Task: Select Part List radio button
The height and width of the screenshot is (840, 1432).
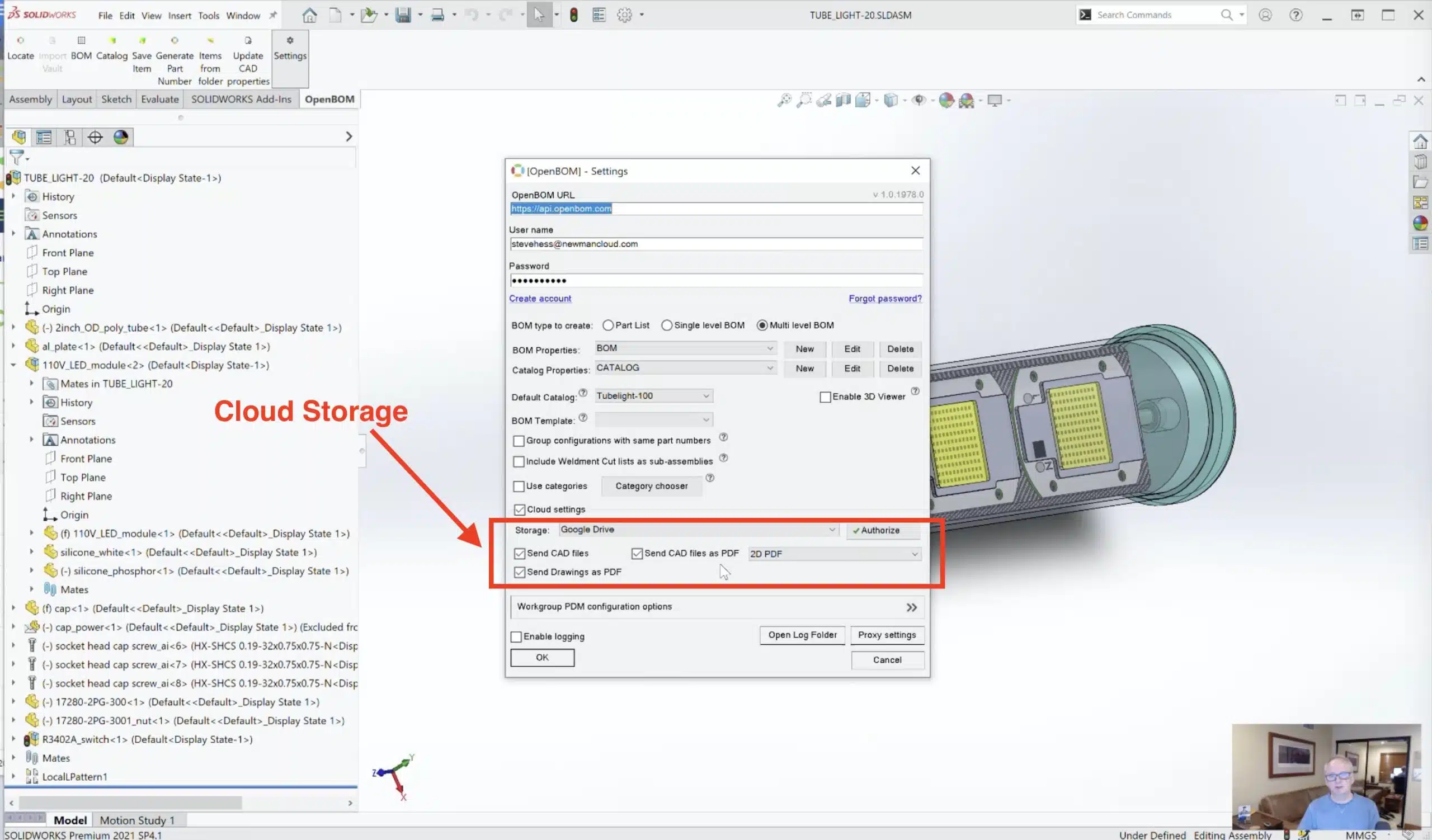Action: pyautogui.click(x=608, y=325)
